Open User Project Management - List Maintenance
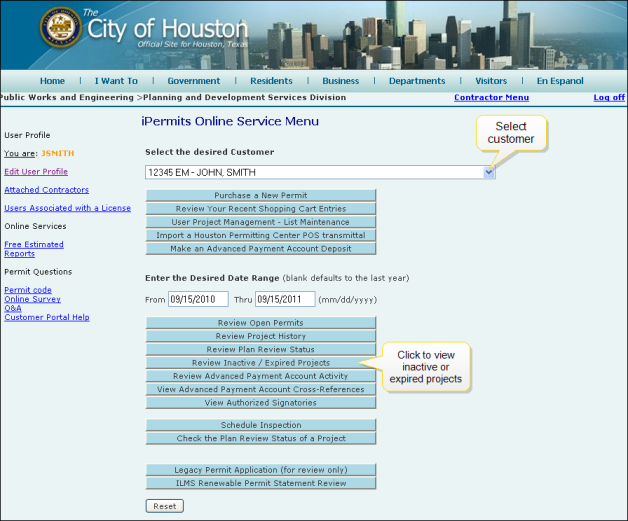Viewport: 628px width, 521px height. tap(261, 222)
